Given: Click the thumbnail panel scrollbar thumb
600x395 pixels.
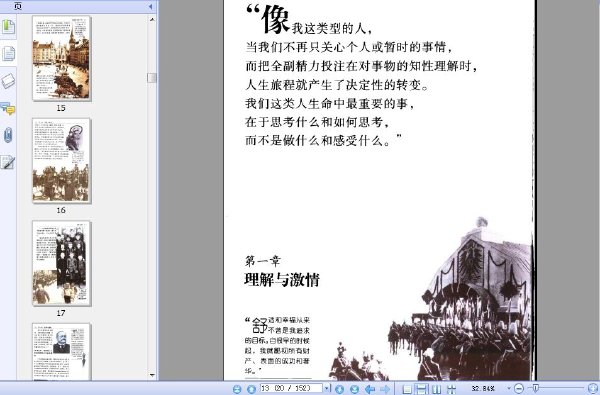Looking at the screenshot, I should [152, 78].
